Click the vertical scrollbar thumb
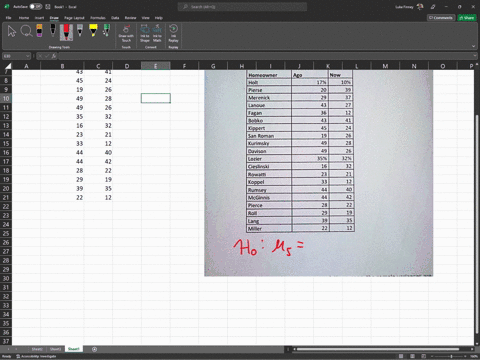 tap(477, 223)
